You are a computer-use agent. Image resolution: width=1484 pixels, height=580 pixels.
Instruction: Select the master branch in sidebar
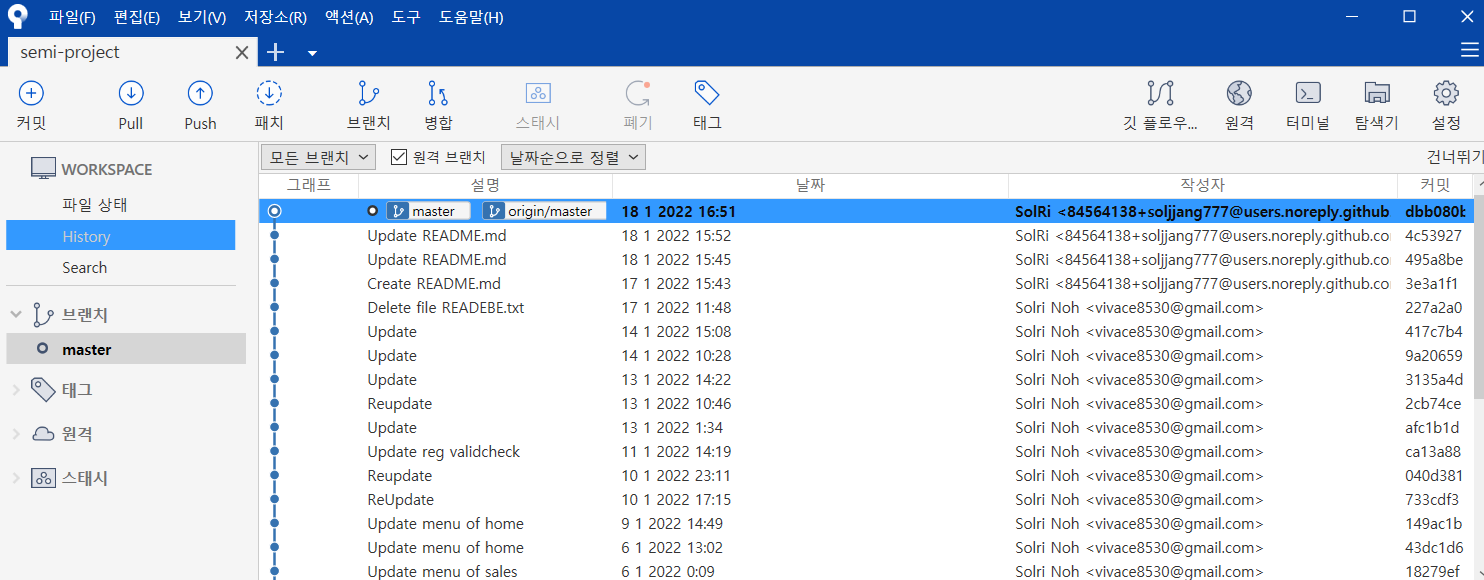[126, 349]
